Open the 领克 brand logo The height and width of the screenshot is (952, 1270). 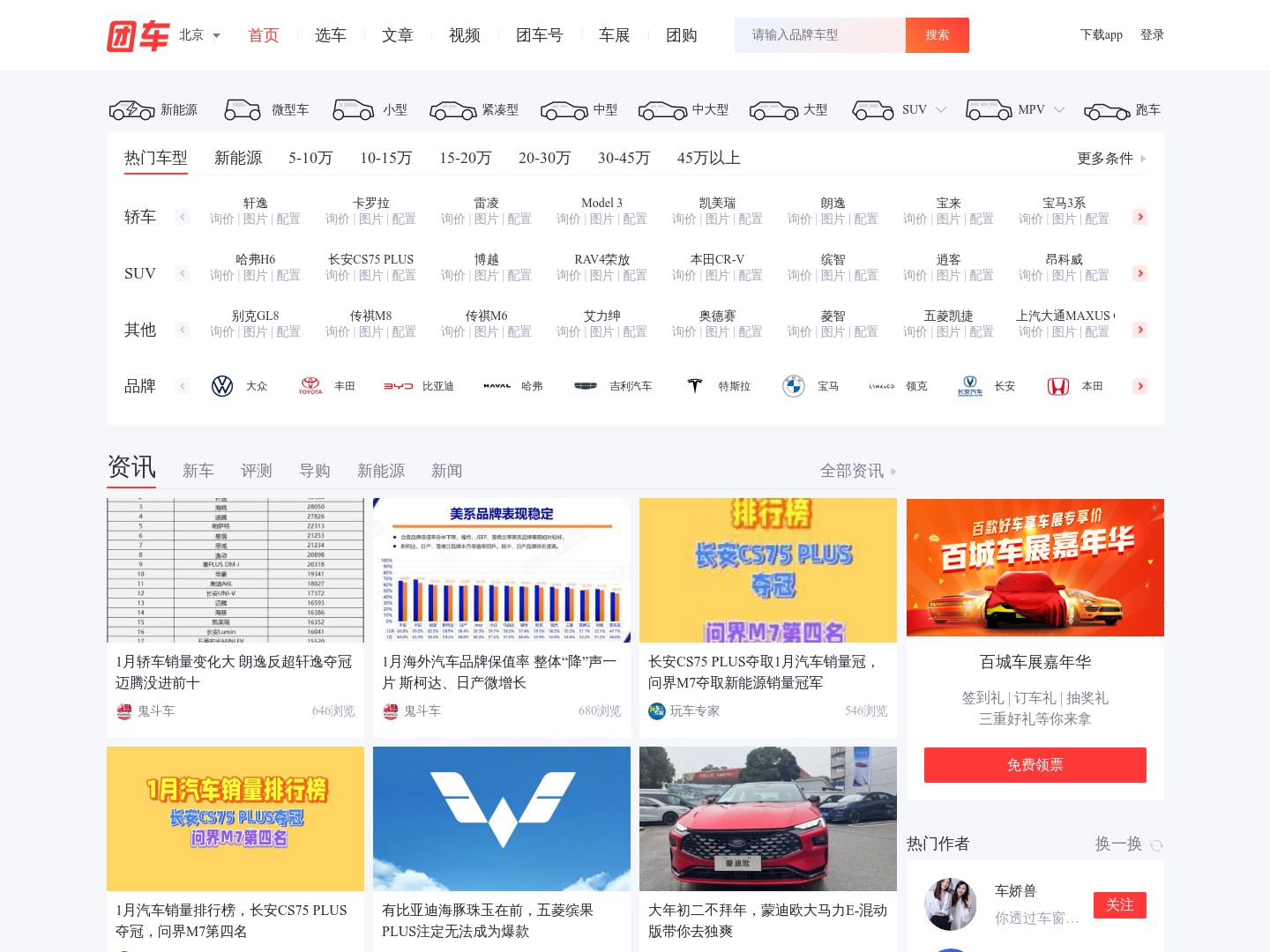point(882,386)
